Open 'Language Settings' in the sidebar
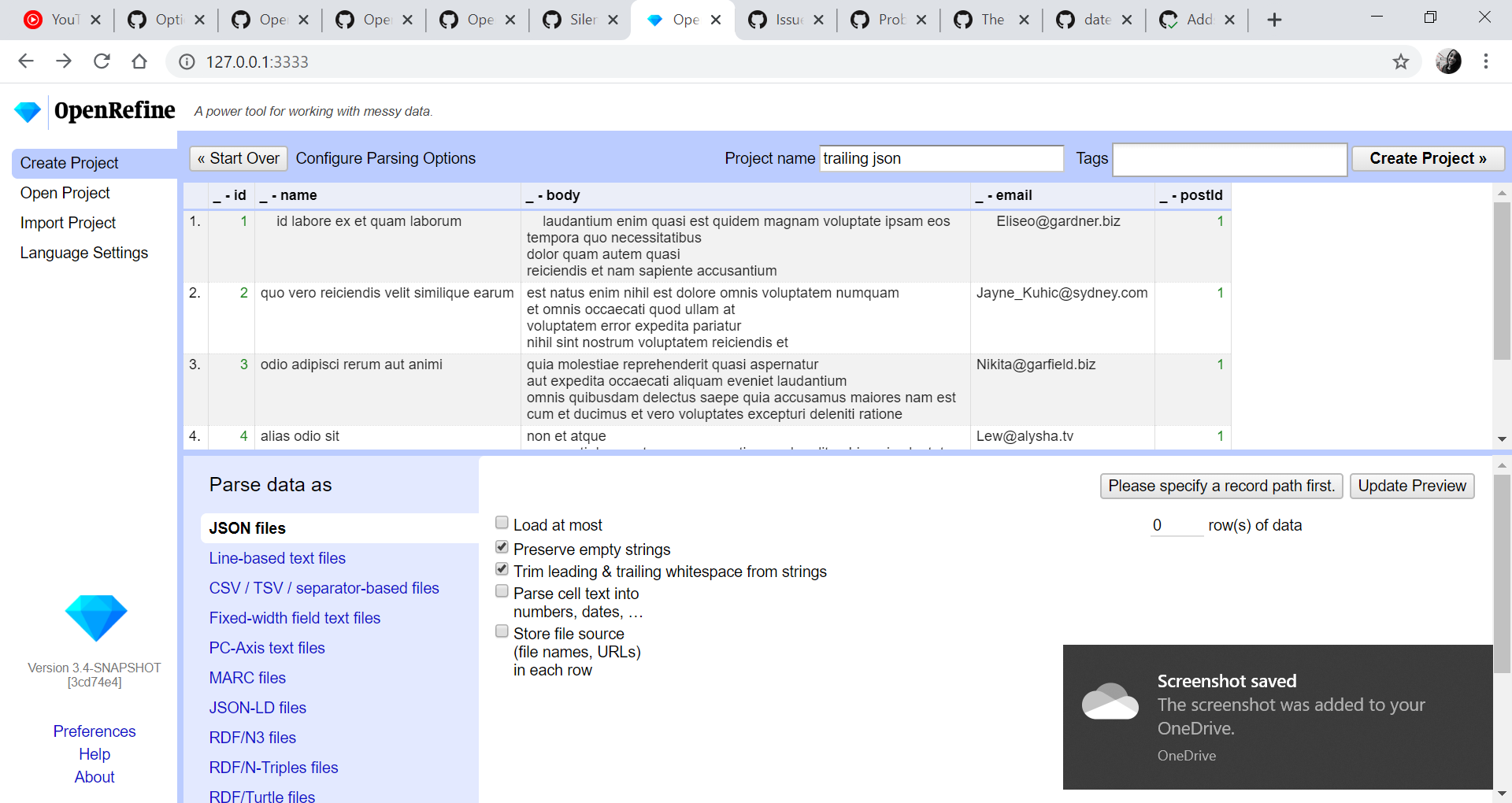Viewport: 1512px width, 803px height. pyautogui.click(x=83, y=253)
